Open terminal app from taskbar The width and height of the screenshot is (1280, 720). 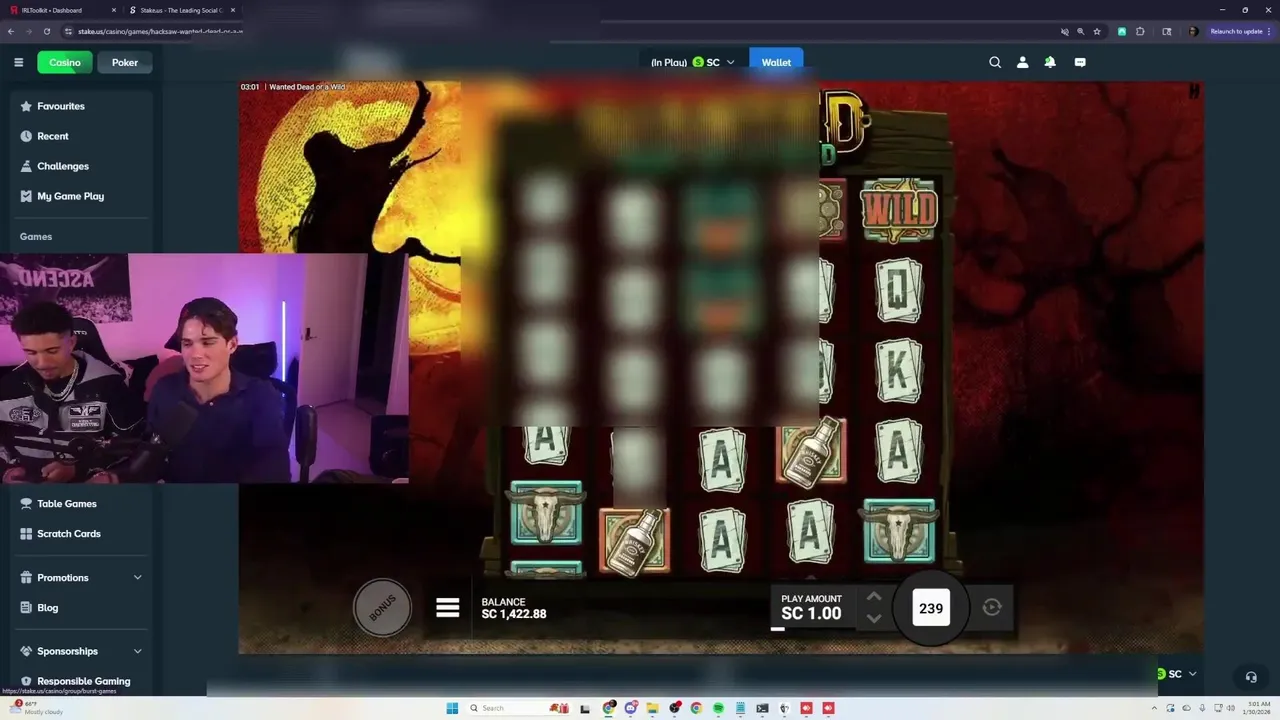(763, 708)
